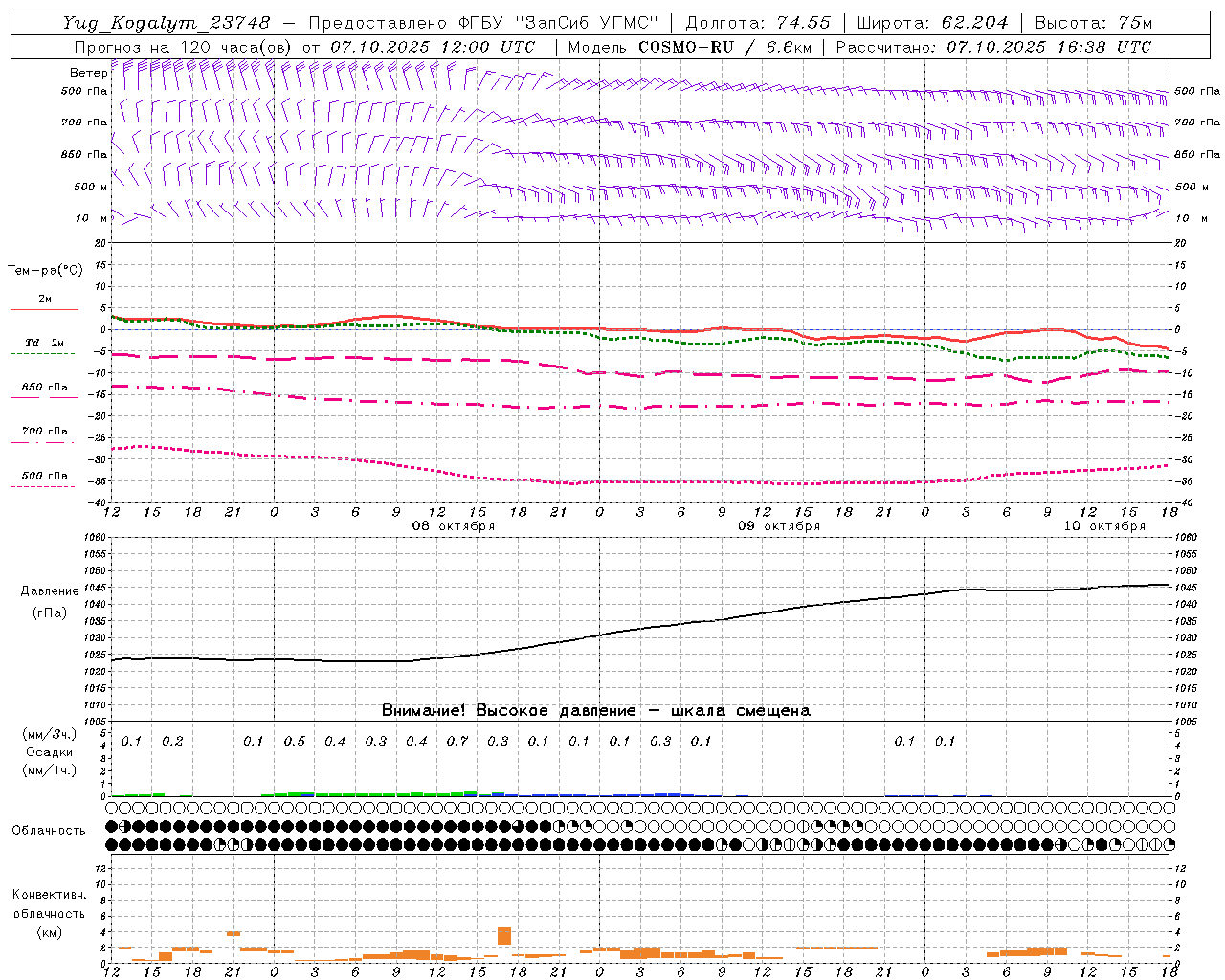
Task: Click the red 2м legend line sample
Action: [x=44, y=310]
